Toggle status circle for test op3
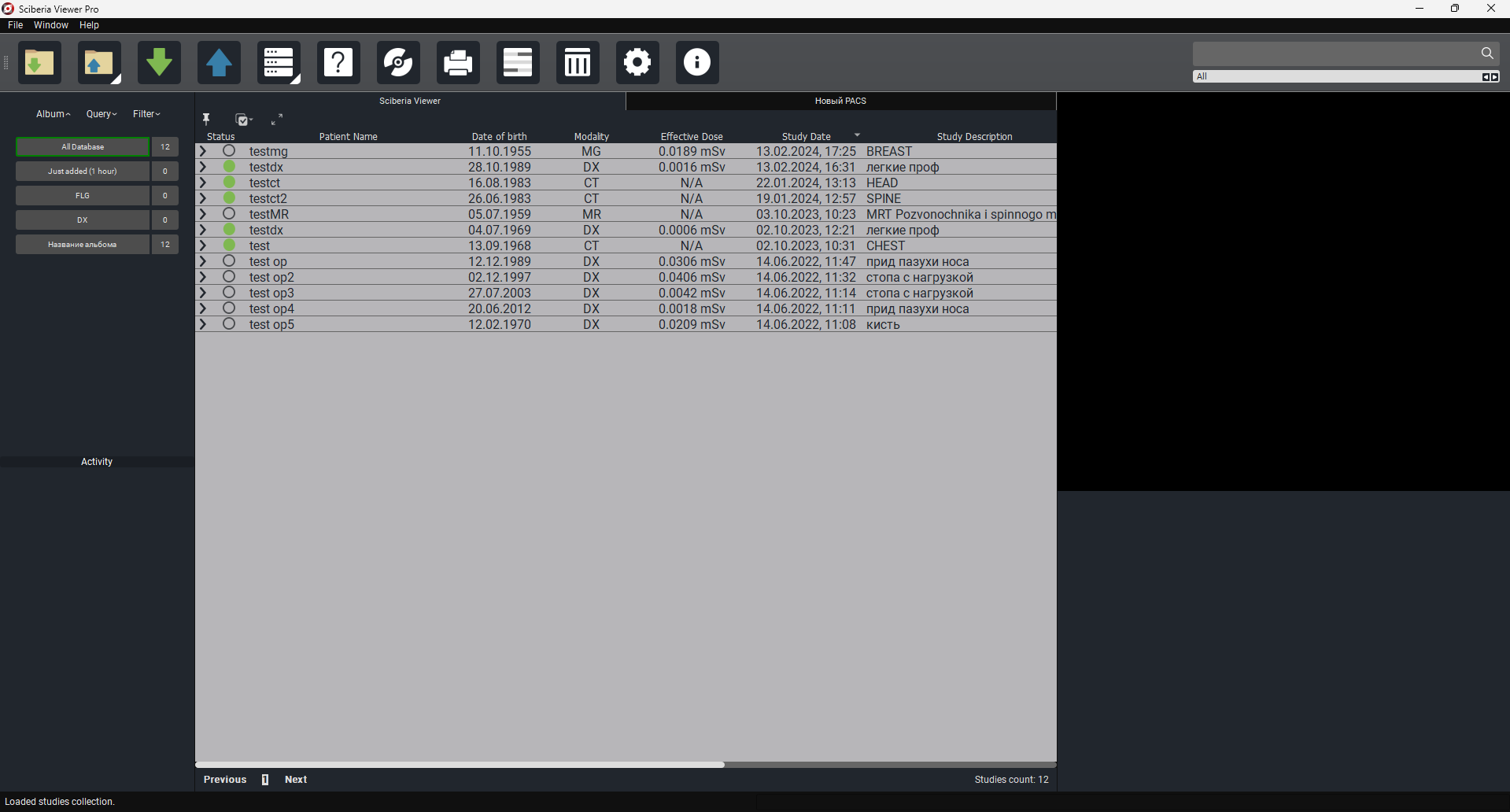1510x812 pixels. pyautogui.click(x=229, y=293)
